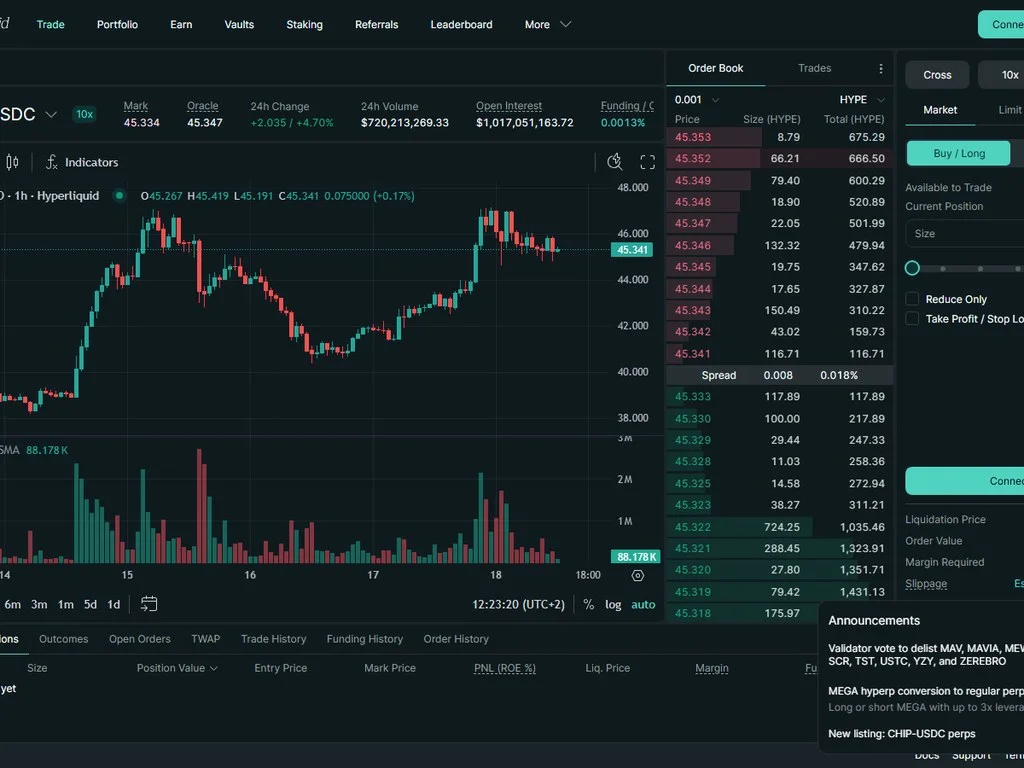1024x768 pixels.
Task: Open the candlestick chart type icon
Action: (12, 162)
